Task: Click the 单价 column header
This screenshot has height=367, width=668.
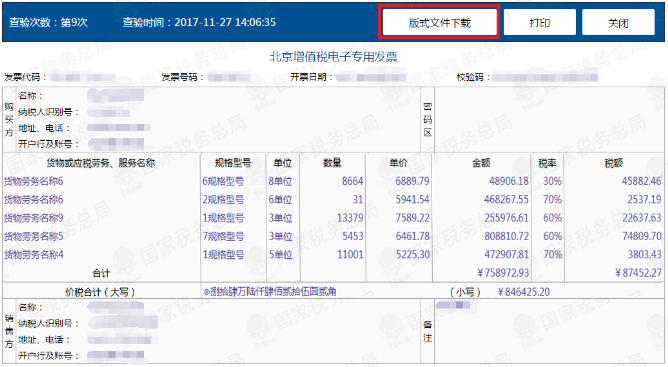Action: [398, 163]
